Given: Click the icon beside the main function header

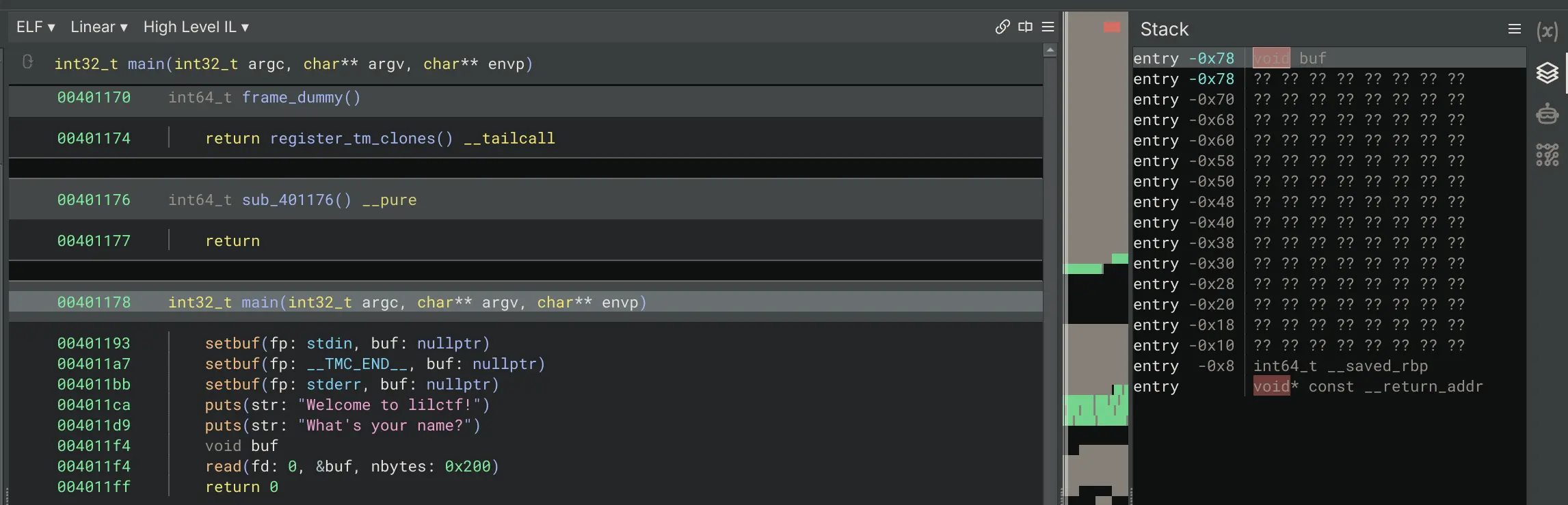Looking at the screenshot, I should pos(28,62).
